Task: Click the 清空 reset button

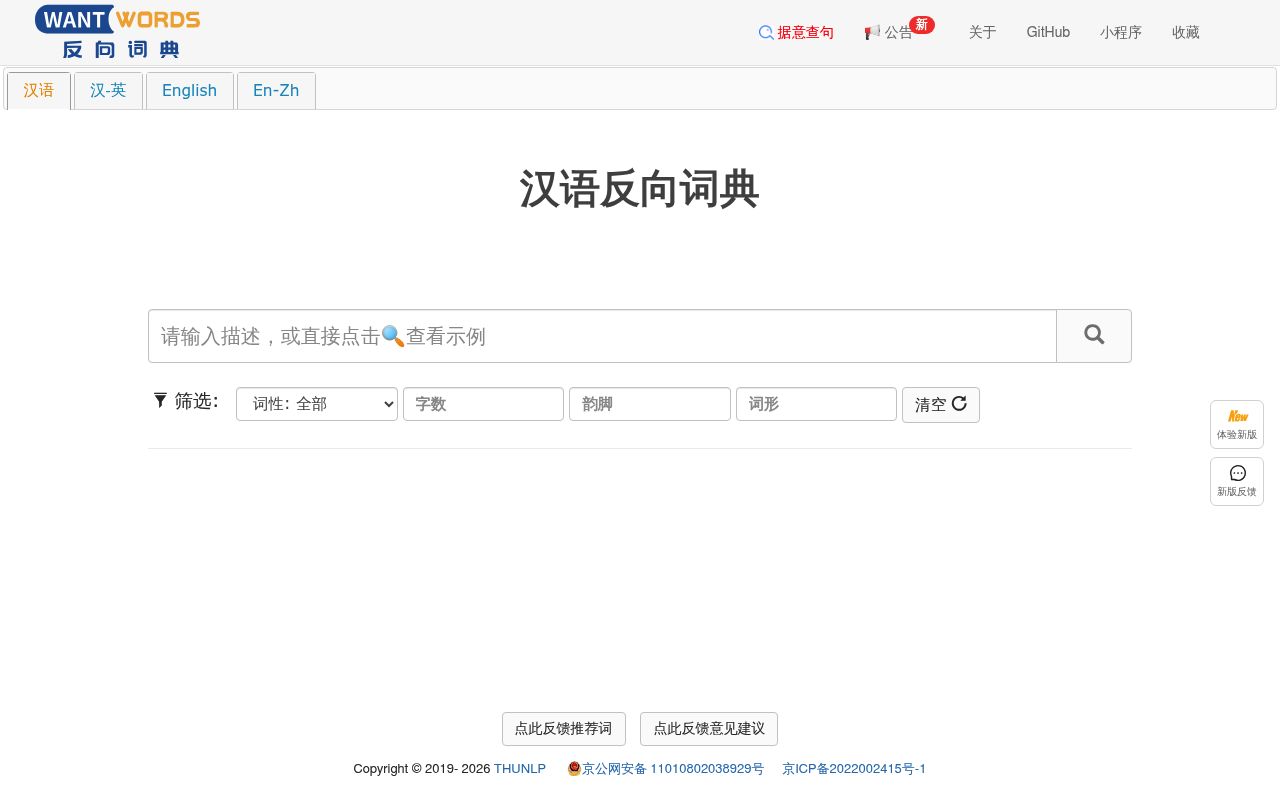Action: (941, 405)
